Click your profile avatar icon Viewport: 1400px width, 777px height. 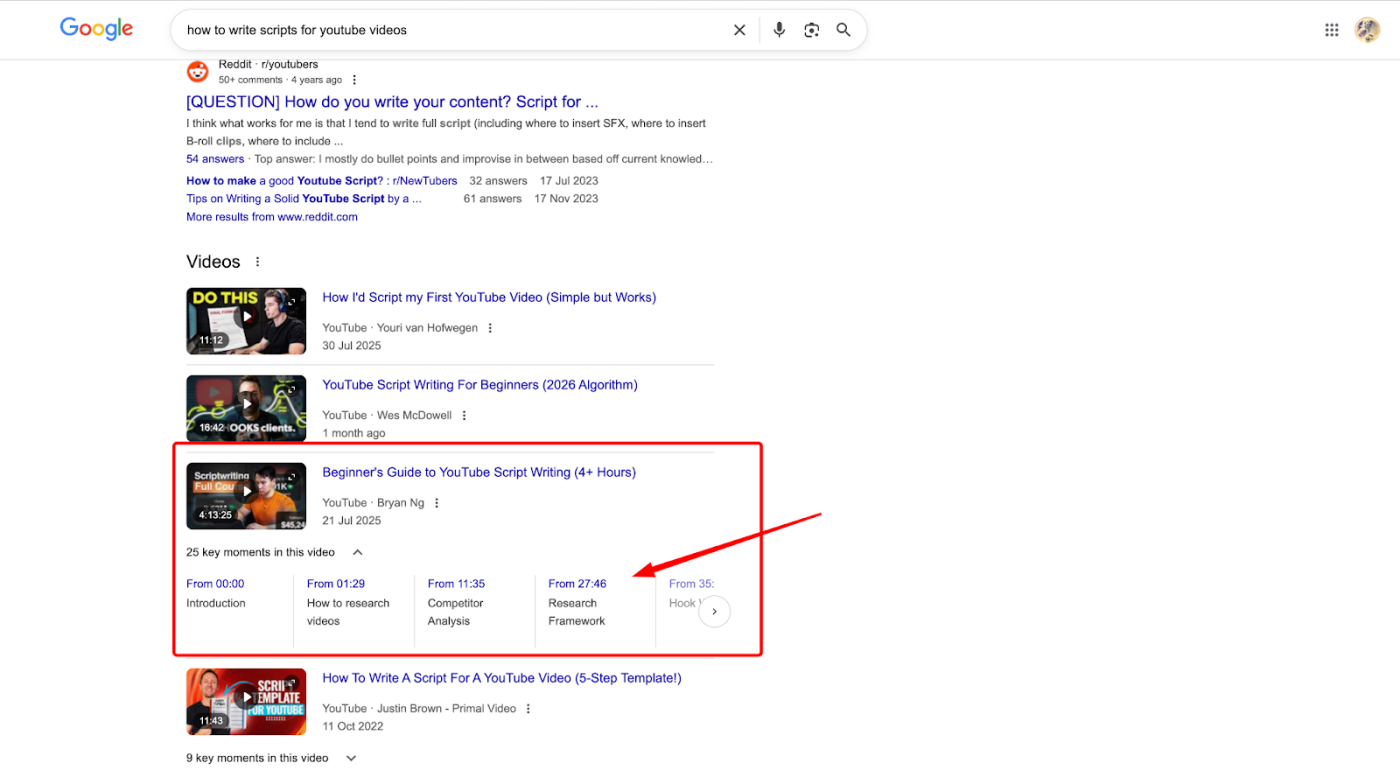(x=1367, y=30)
